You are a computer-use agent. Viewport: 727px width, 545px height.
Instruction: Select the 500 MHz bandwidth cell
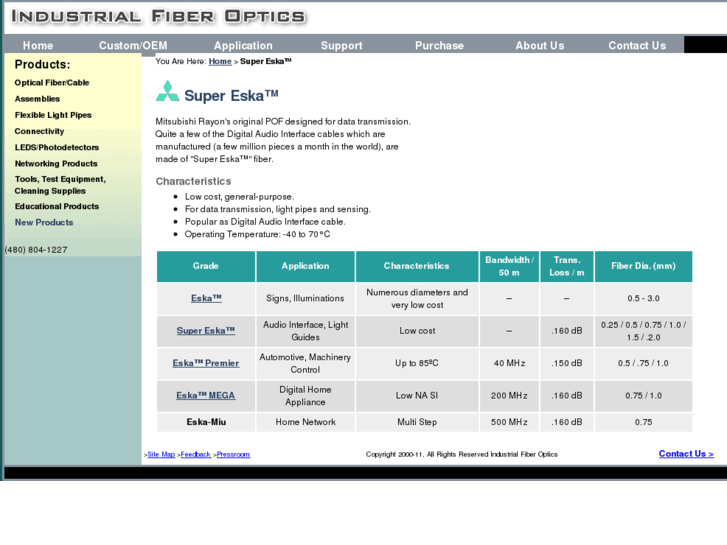point(509,422)
